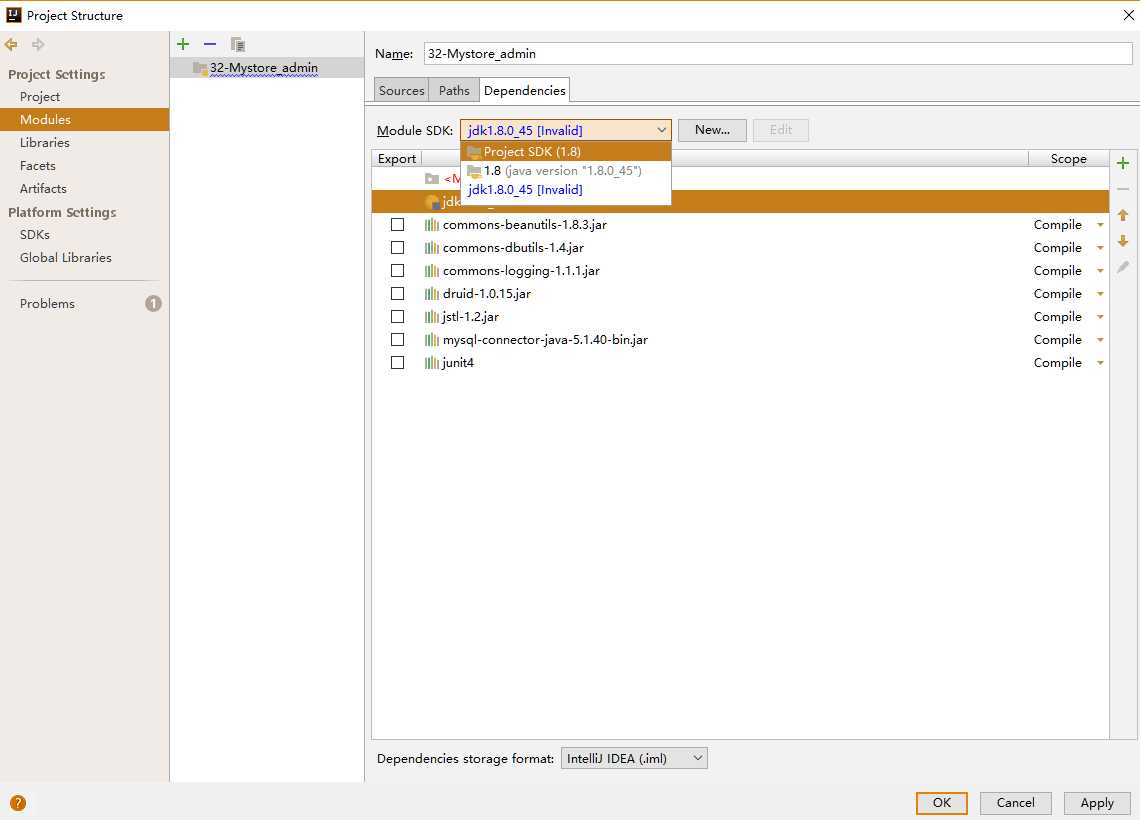The width and height of the screenshot is (1140, 820).
Task: Go back with the left arrow icon
Action: click(11, 44)
